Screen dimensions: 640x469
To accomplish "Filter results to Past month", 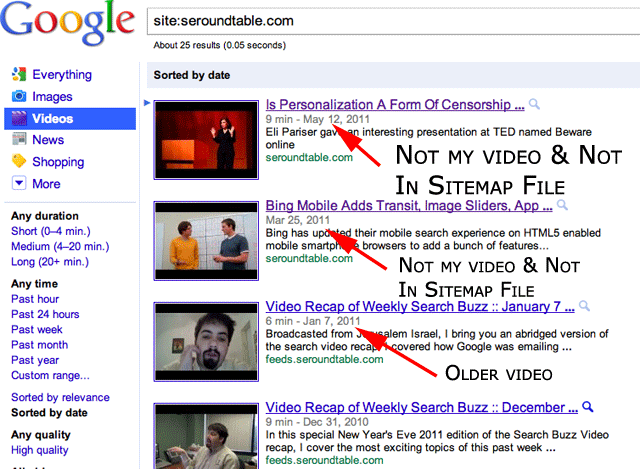I will (40, 345).
